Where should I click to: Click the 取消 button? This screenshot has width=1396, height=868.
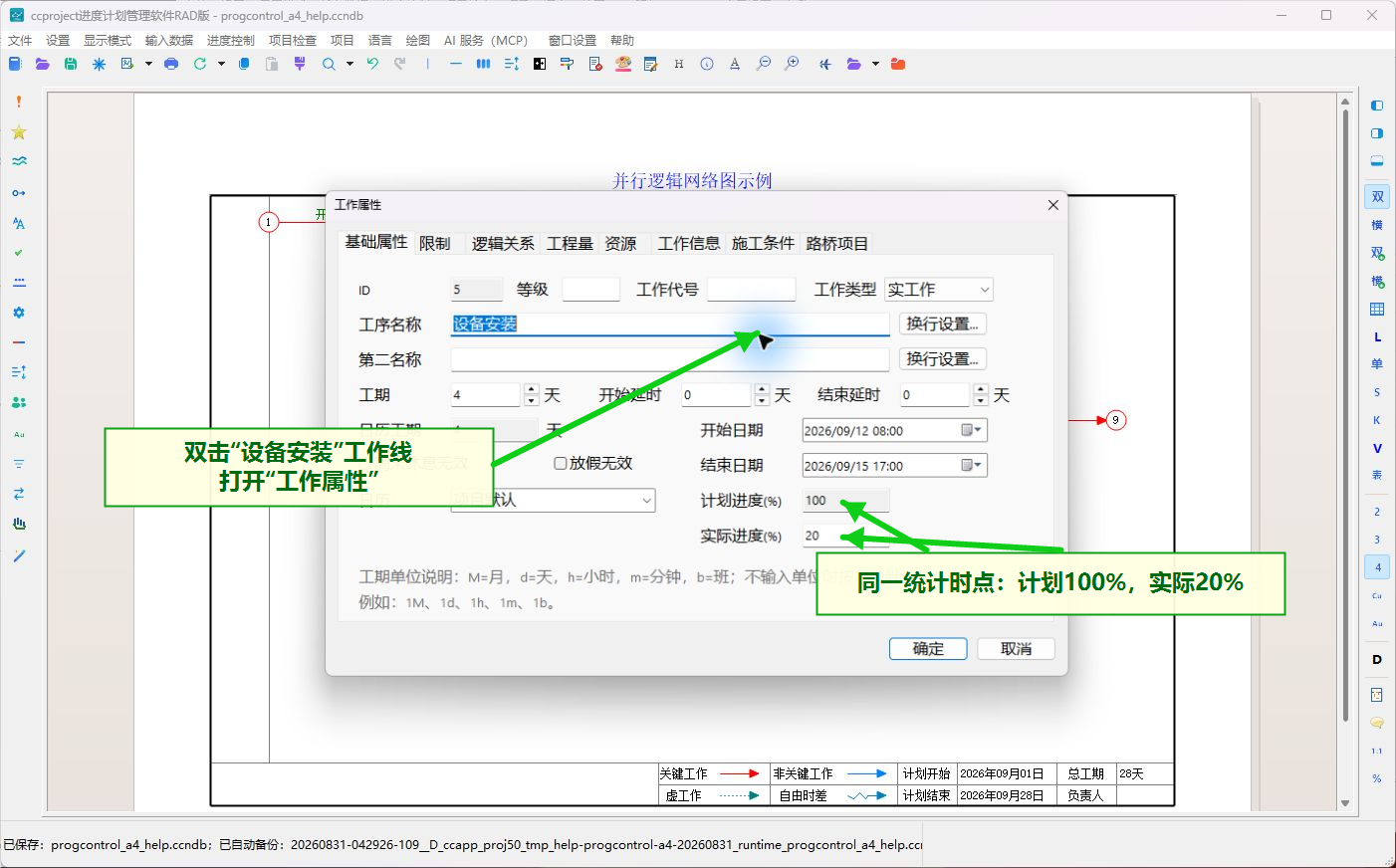[x=1016, y=649]
